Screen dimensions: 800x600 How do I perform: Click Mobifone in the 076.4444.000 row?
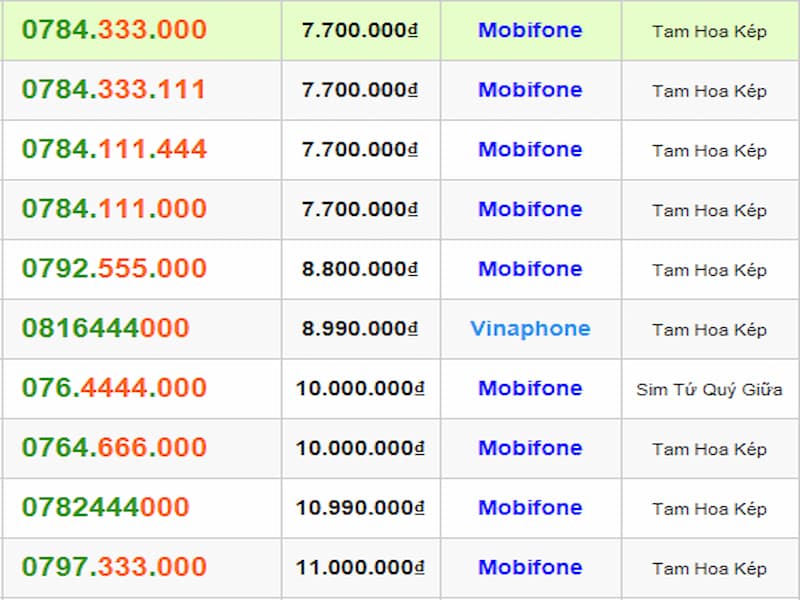[x=530, y=388]
